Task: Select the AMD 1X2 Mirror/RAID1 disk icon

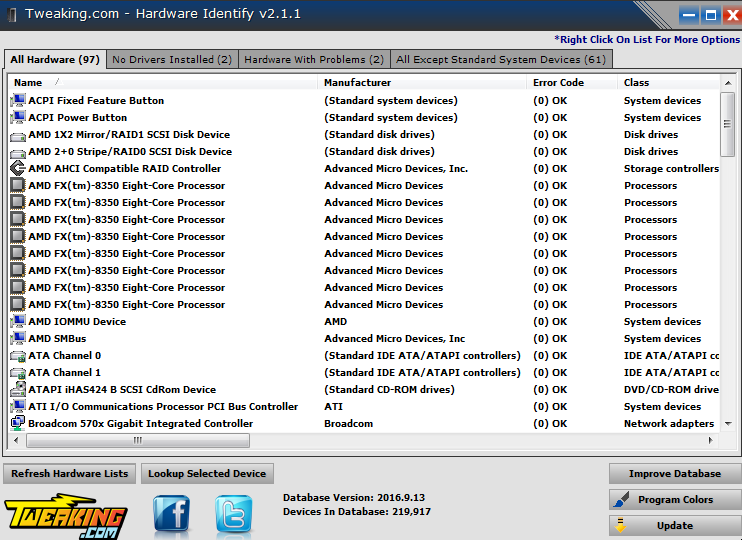Action: pos(18,136)
